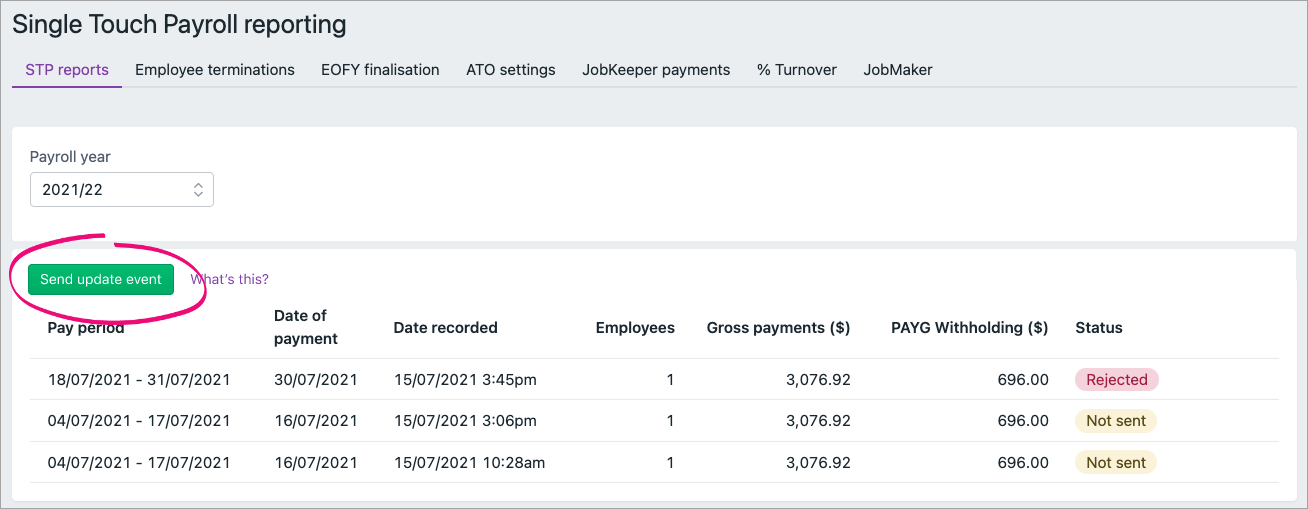Select the STP reports tab
1308x509 pixels.
point(67,70)
